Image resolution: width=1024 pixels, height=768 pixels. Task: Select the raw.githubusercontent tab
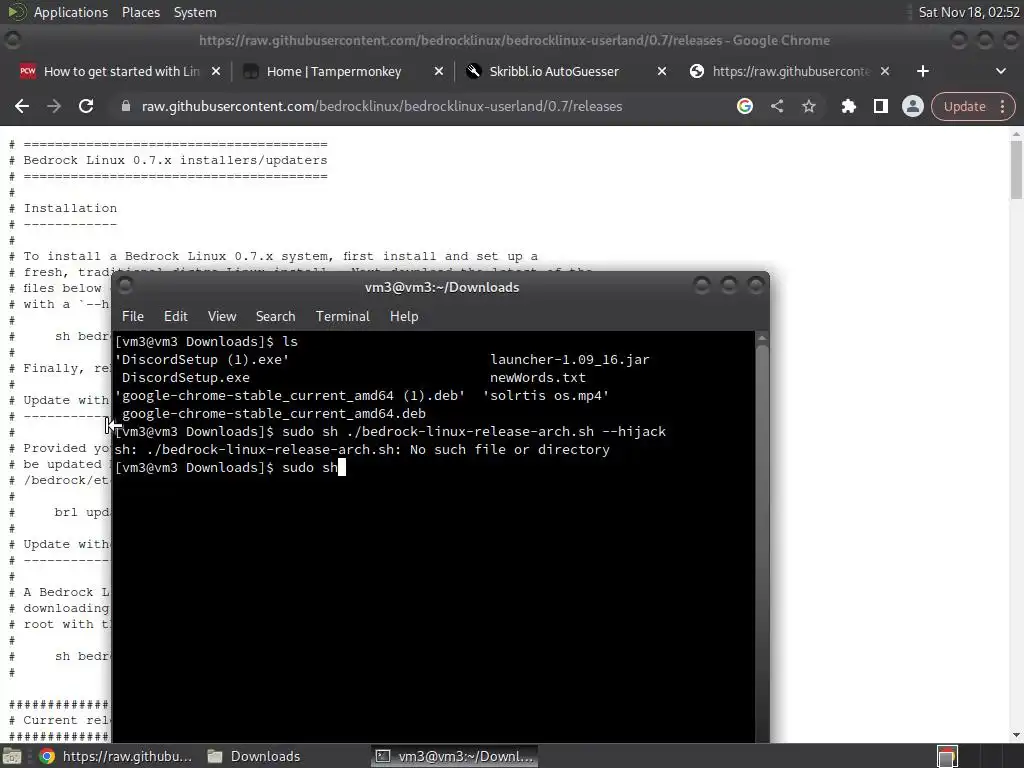790,71
